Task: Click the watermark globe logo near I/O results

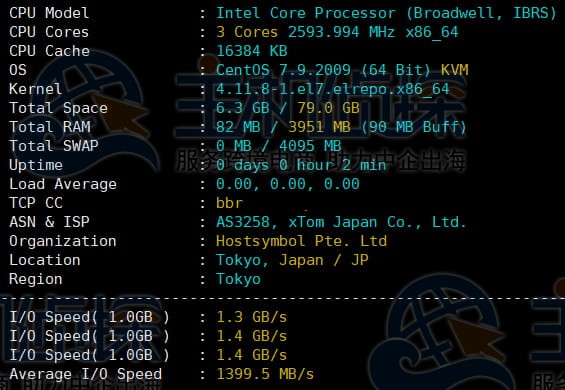Action: point(445,333)
